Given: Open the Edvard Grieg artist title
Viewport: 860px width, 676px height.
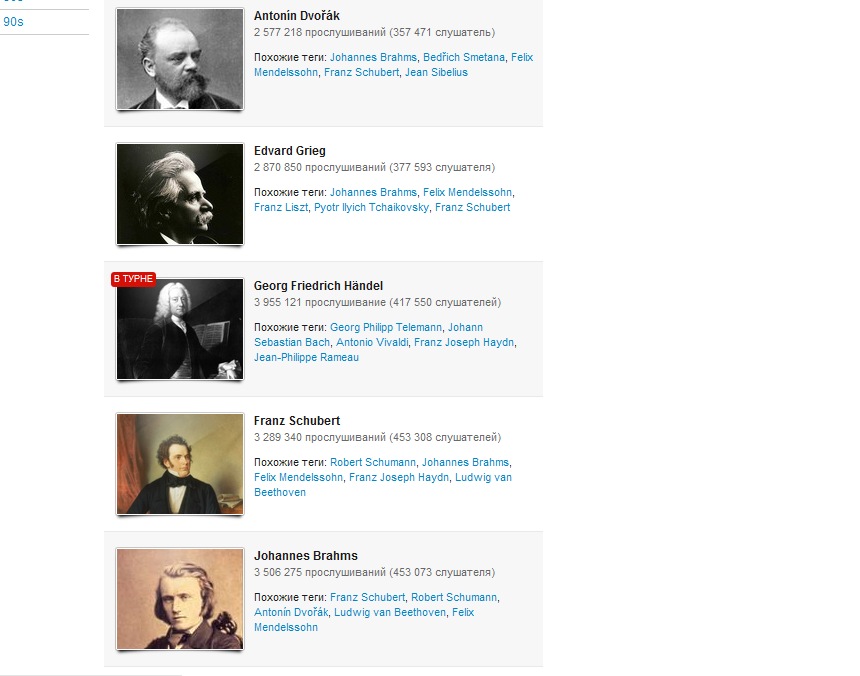Looking at the screenshot, I should click(290, 151).
